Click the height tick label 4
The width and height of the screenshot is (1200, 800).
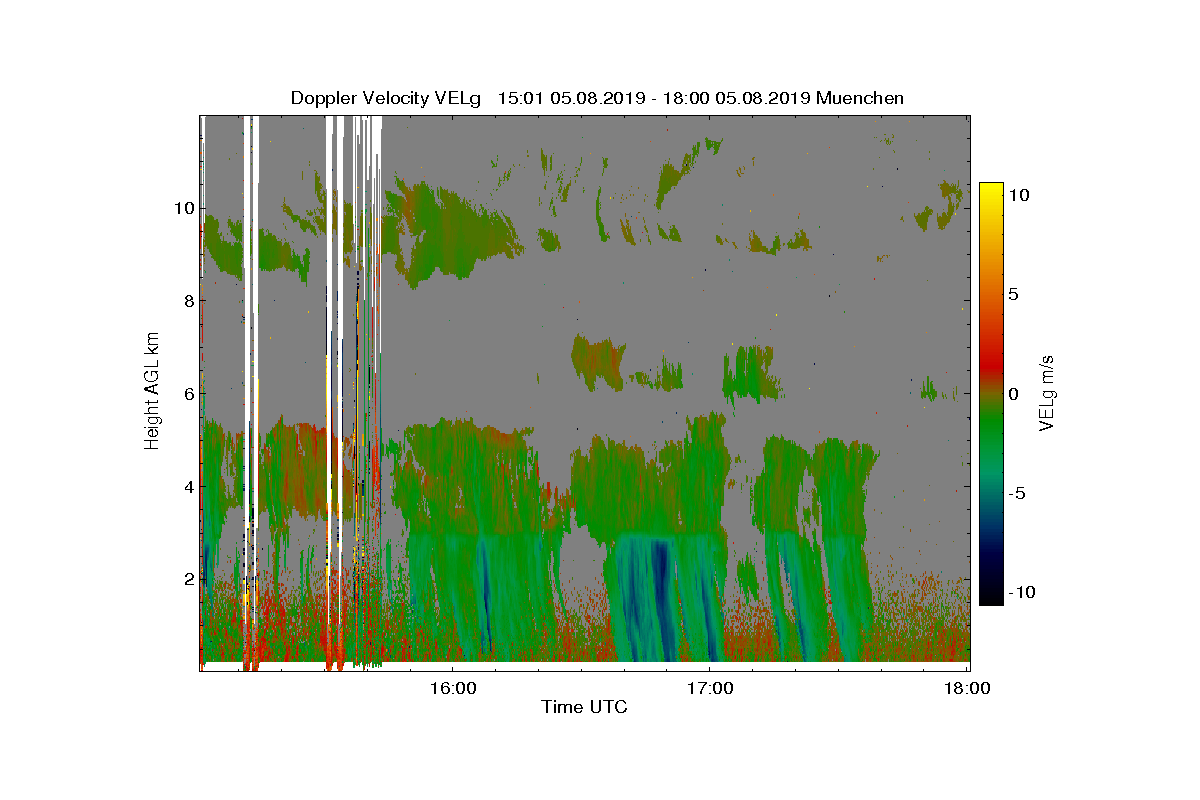click(188, 487)
